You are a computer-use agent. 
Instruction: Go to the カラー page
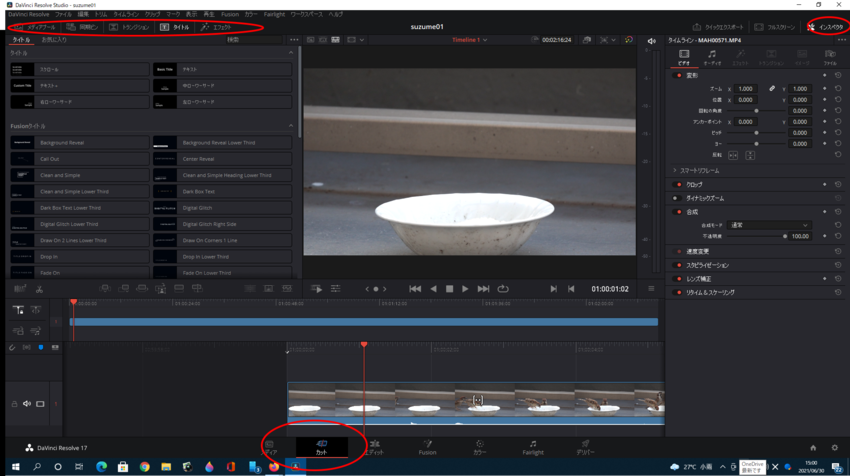click(480, 447)
